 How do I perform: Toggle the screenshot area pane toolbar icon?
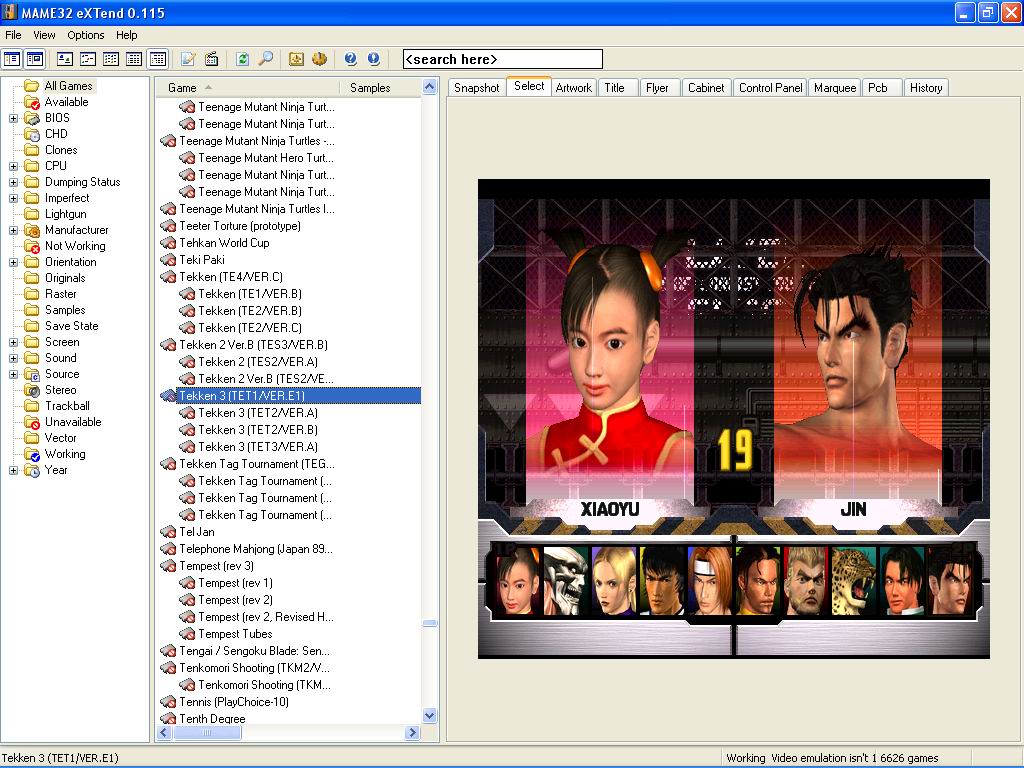pos(35,59)
